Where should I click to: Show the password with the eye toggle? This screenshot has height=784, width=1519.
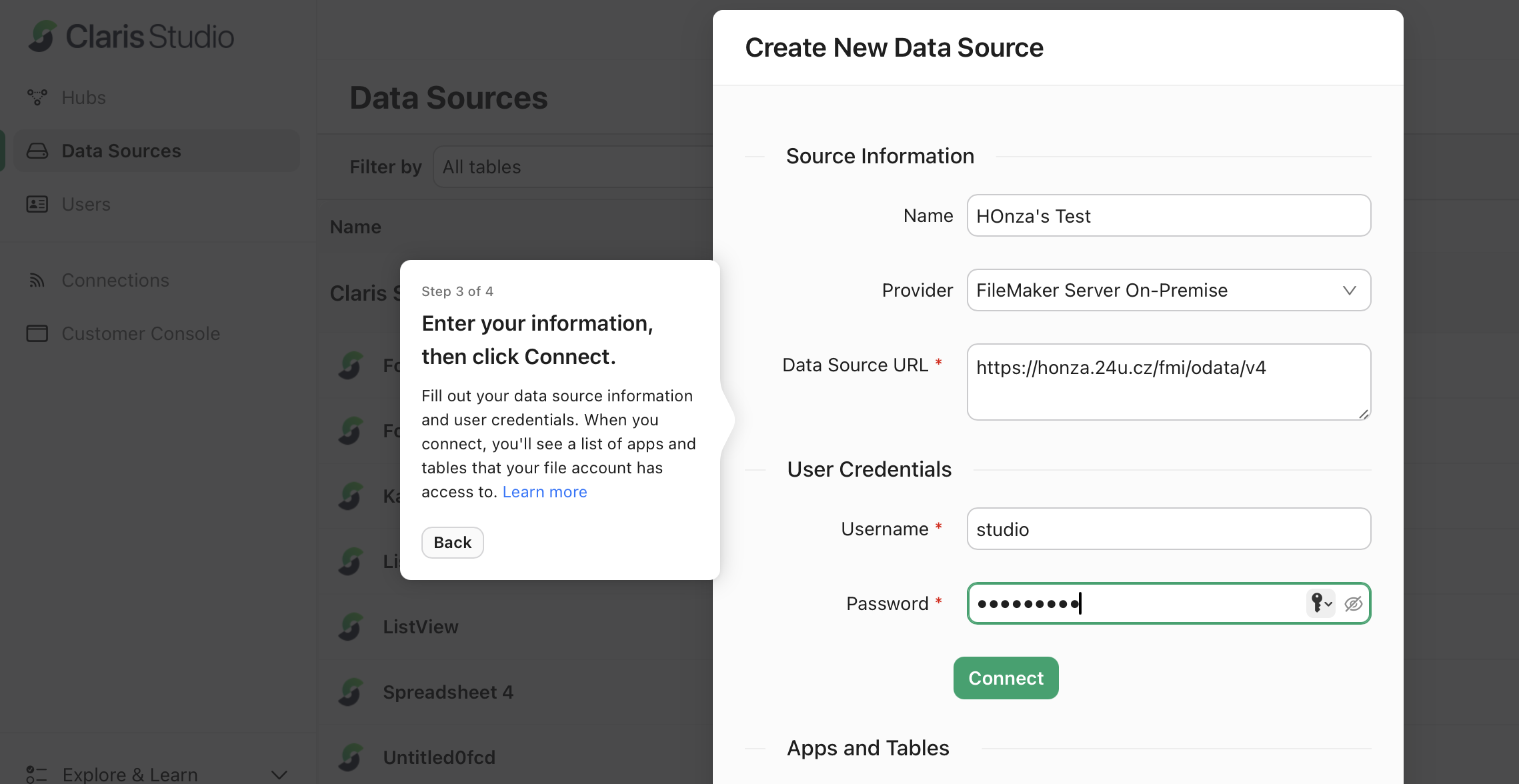1353,604
